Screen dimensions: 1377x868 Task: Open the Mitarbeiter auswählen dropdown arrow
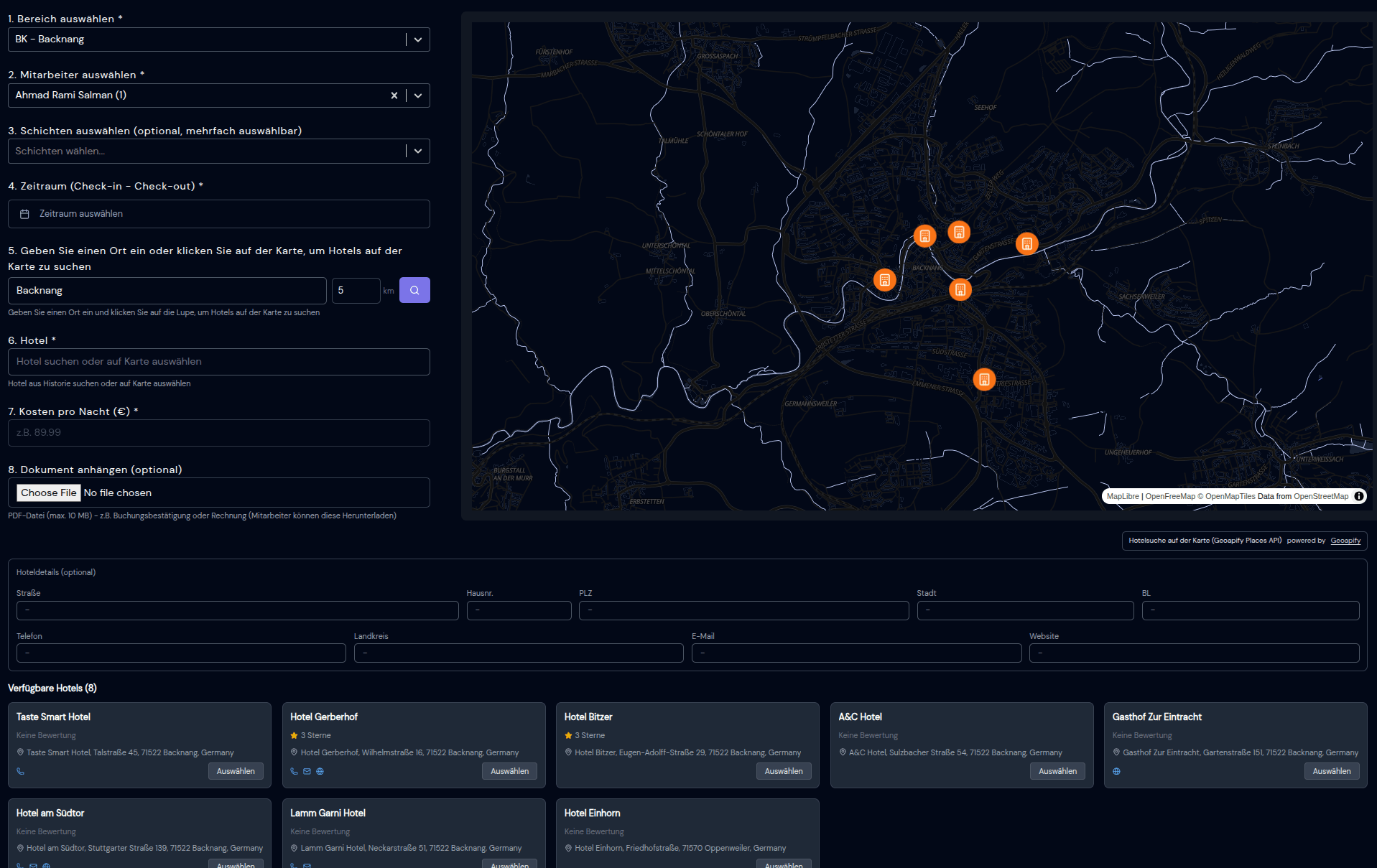(418, 95)
